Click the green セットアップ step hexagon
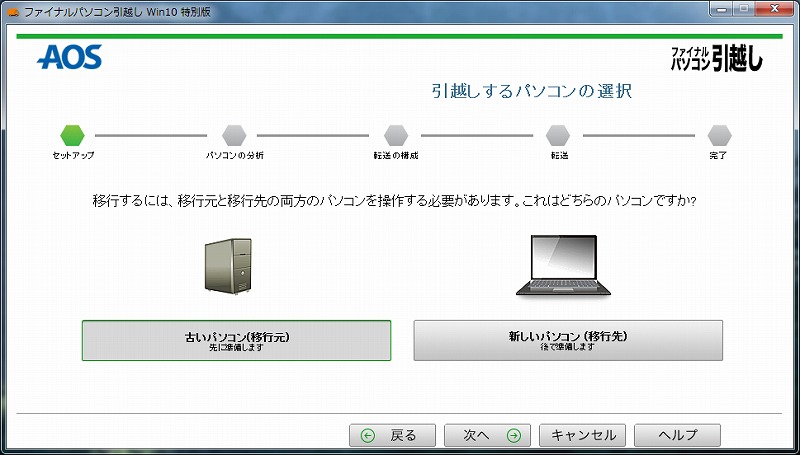Screen dimensions: 800x455 pos(72,135)
